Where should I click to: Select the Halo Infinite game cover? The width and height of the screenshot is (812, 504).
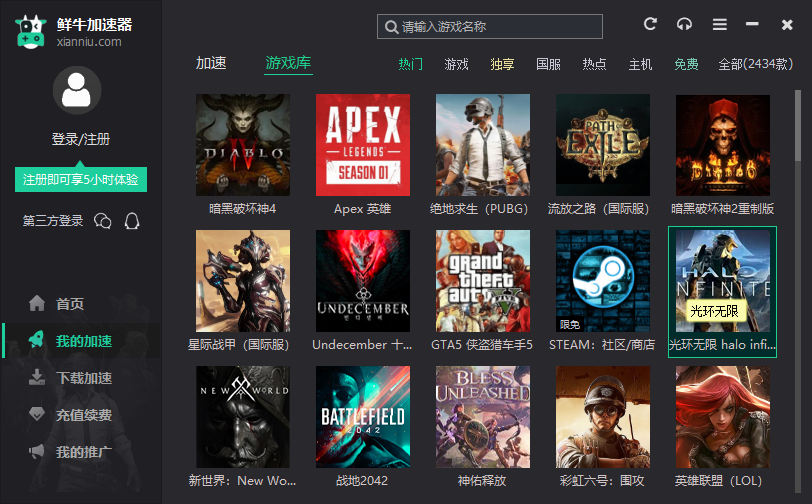tap(723, 281)
